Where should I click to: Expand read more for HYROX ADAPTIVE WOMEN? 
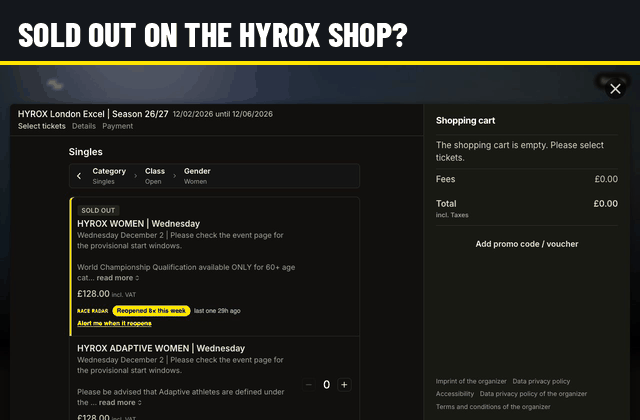120,402
